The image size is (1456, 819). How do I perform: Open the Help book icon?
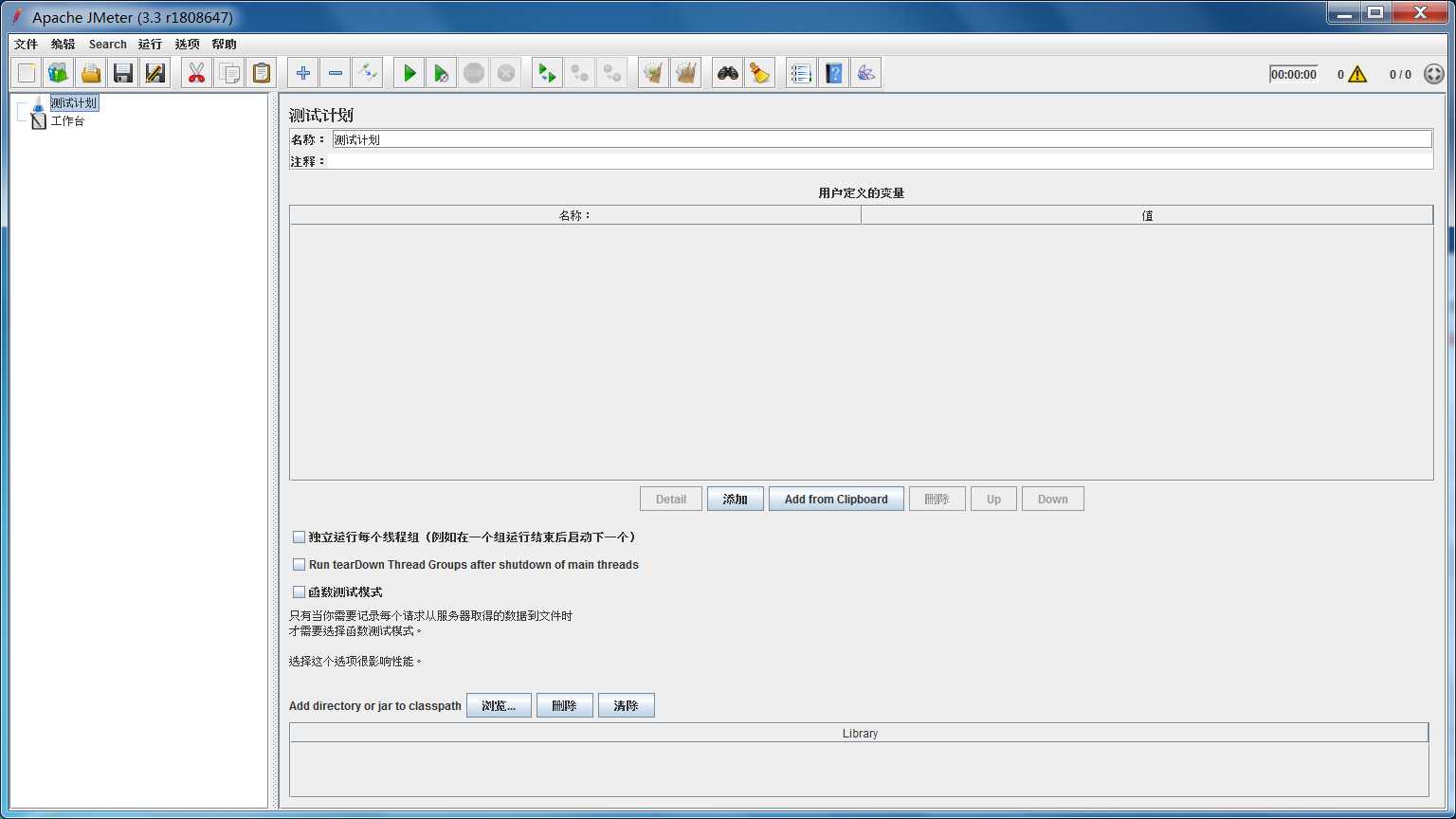point(833,73)
